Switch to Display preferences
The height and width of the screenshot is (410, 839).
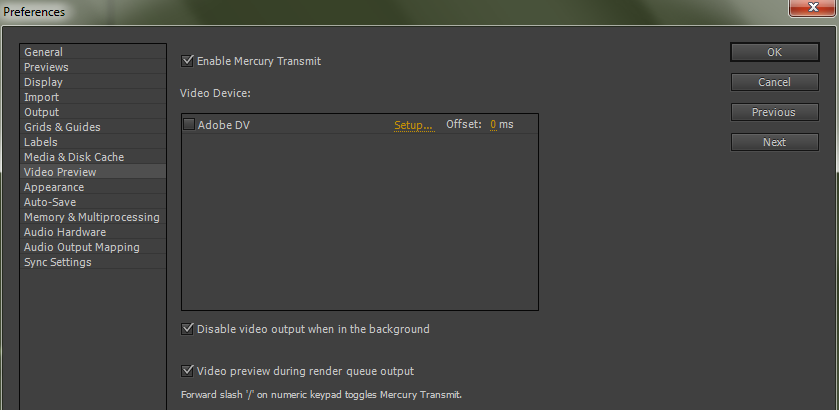coord(93,82)
